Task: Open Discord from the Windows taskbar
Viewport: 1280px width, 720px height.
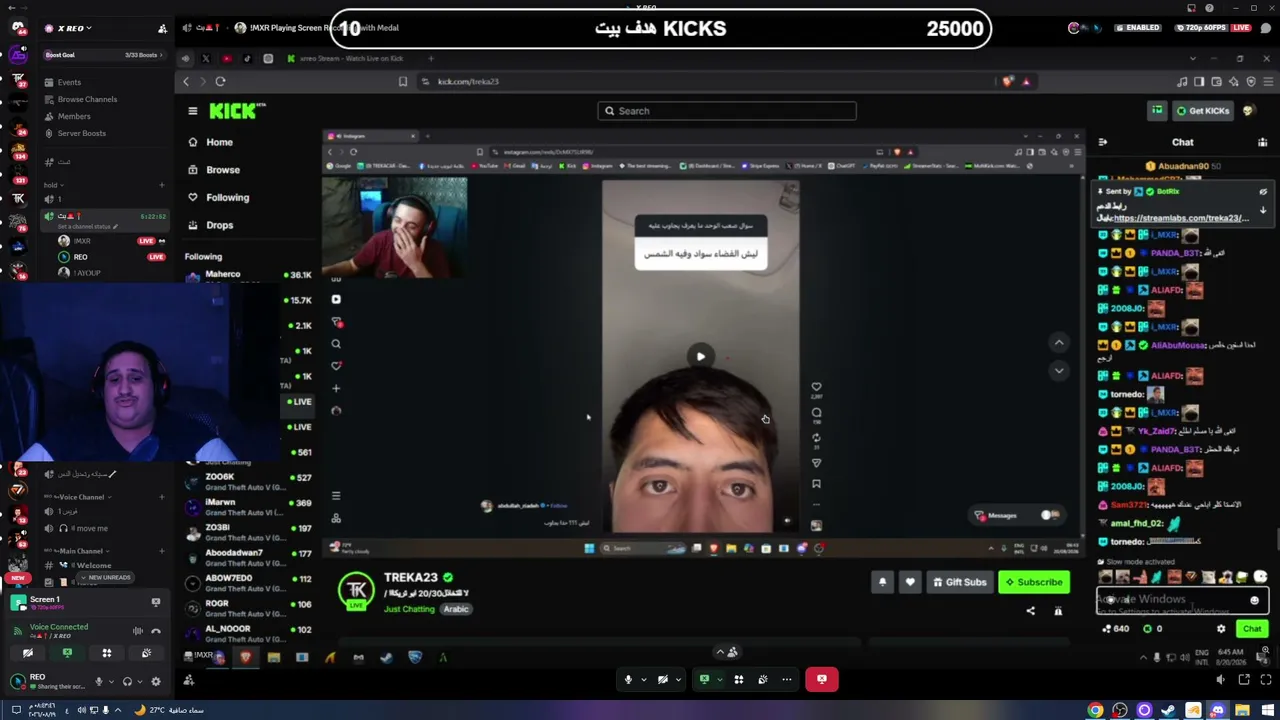Action: point(1217,711)
